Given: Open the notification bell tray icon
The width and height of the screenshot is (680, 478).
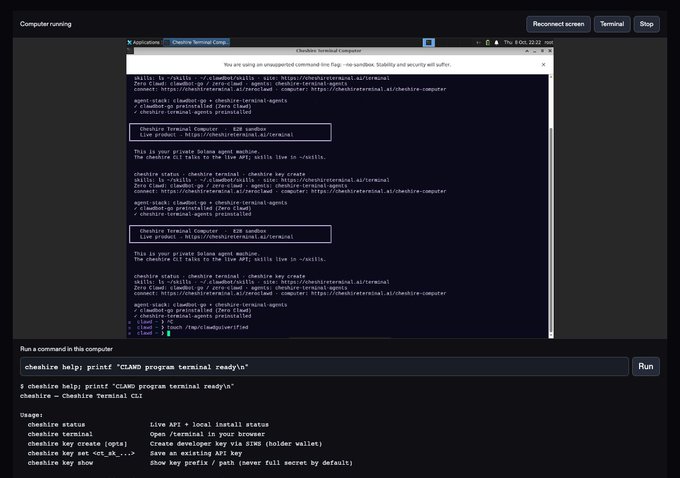Looking at the screenshot, I should 497,43.
